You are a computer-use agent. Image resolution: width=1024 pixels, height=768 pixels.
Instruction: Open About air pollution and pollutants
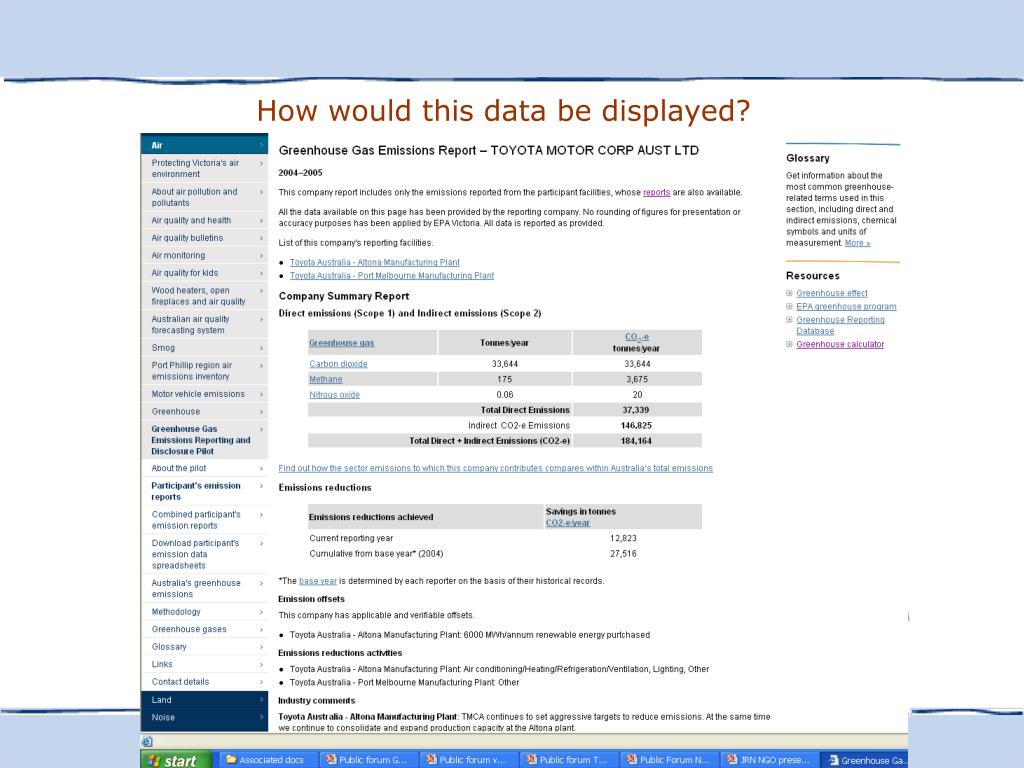[204, 197]
